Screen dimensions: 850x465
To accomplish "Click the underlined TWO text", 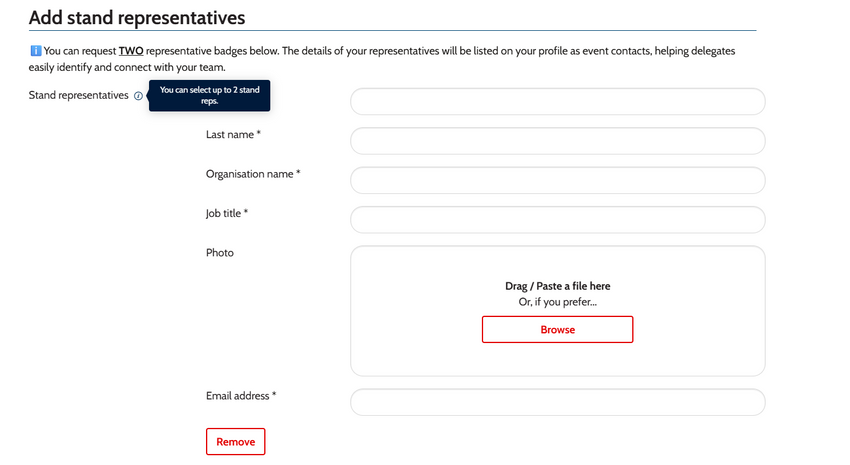I will tap(131, 51).
